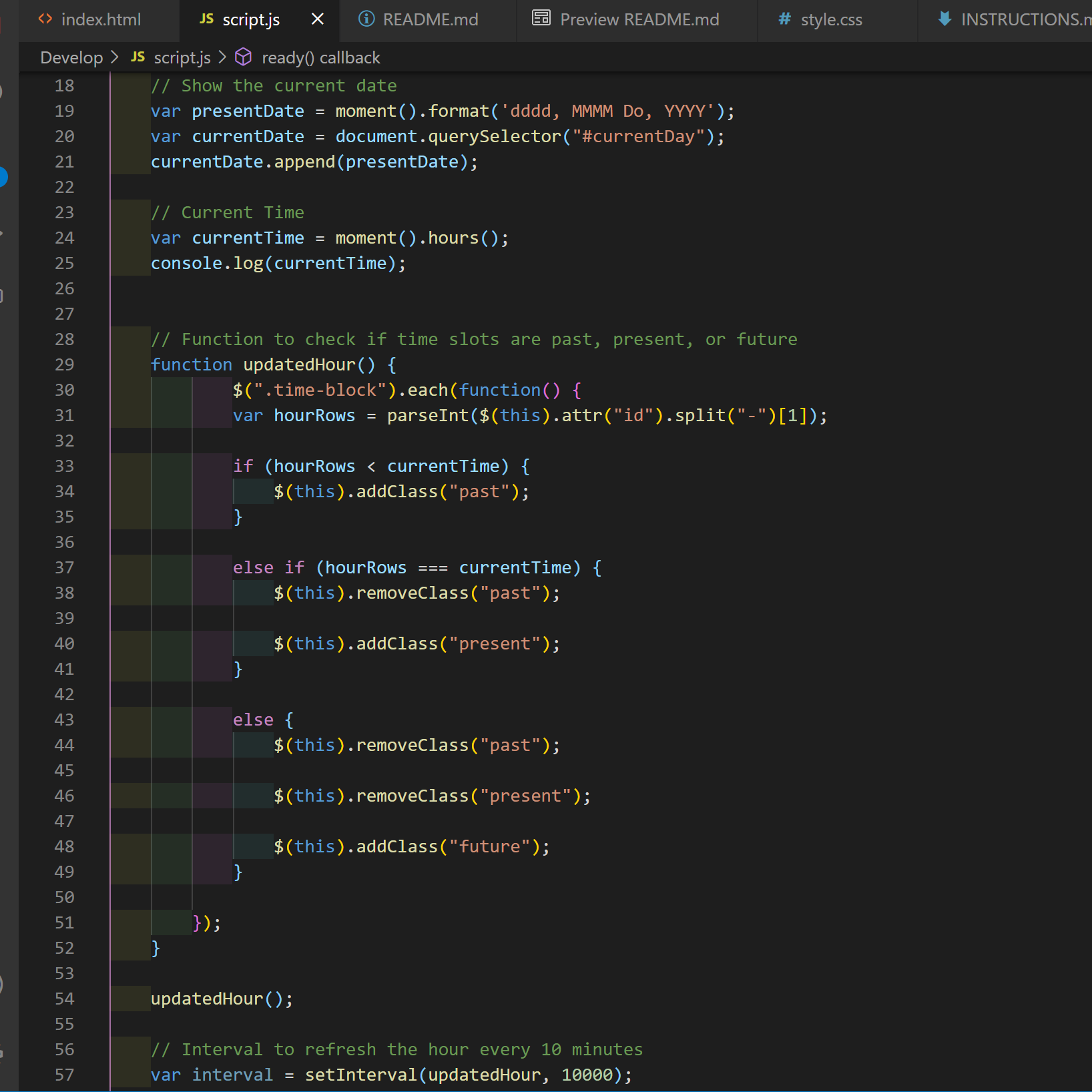Click the else keyword on line 43
The height and width of the screenshot is (1092, 1092).
[x=253, y=720]
